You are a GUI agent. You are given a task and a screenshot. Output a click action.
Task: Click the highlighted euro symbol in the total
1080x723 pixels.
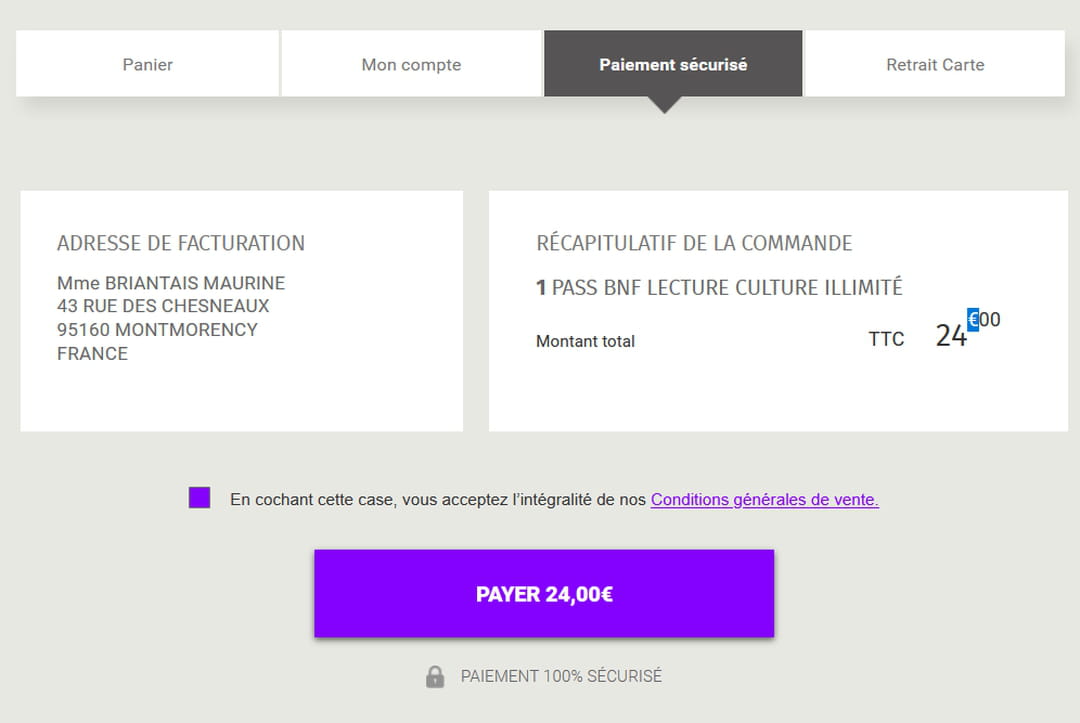click(973, 320)
